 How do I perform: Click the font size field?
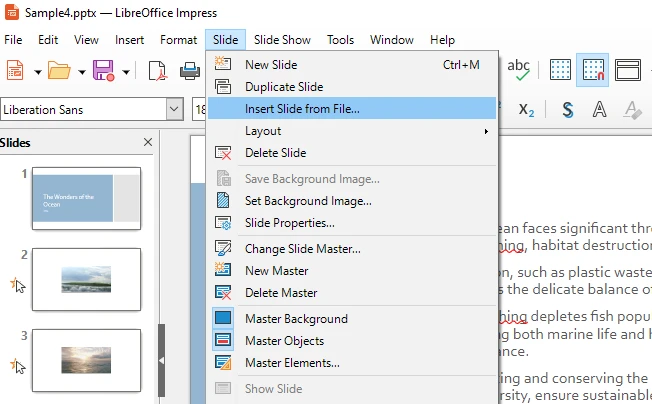coord(200,109)
